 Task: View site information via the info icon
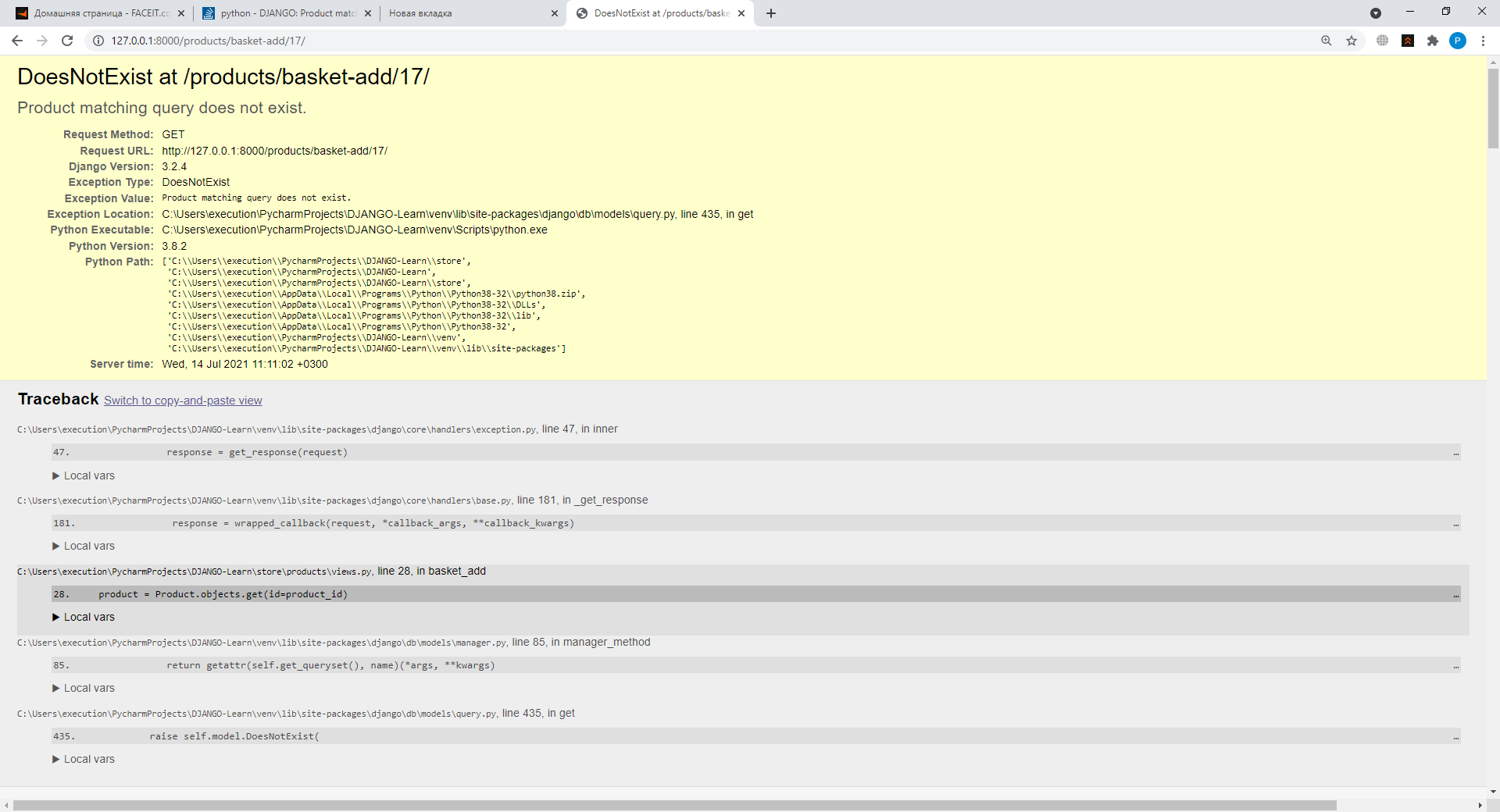tap(97, 41)
